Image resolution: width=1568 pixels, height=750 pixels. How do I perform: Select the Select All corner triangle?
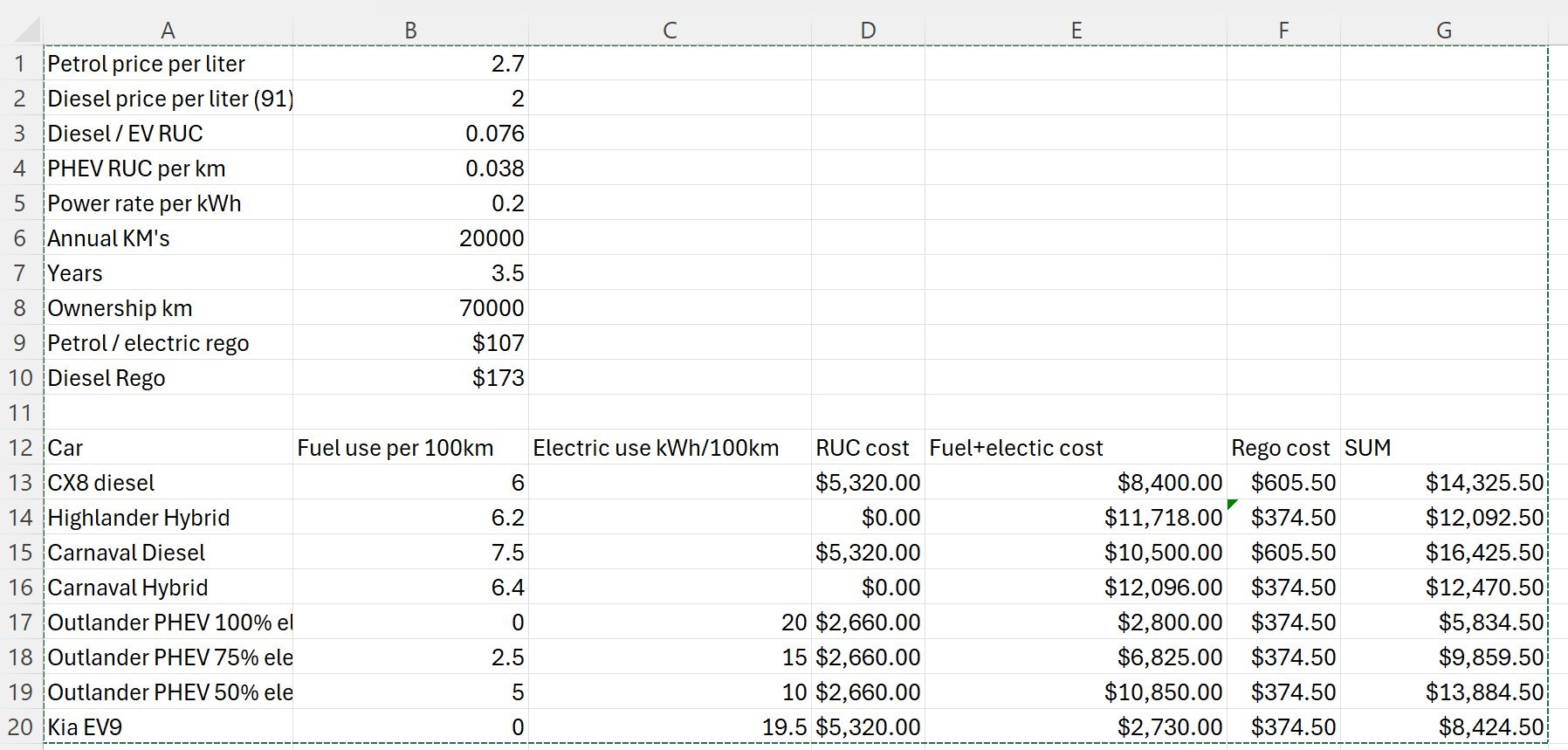(26, 30)
